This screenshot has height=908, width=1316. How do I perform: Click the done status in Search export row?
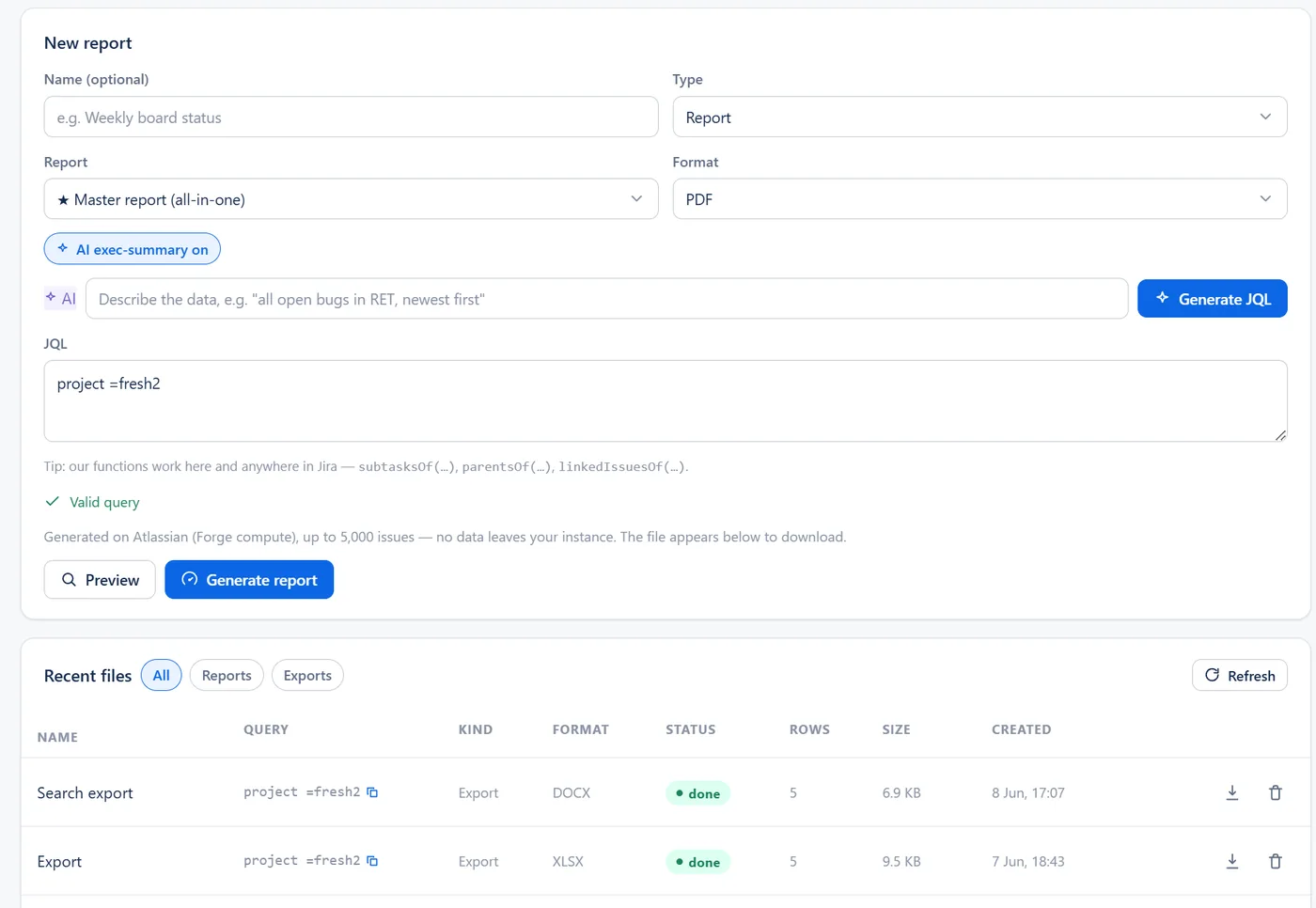[x=697, y=793]
